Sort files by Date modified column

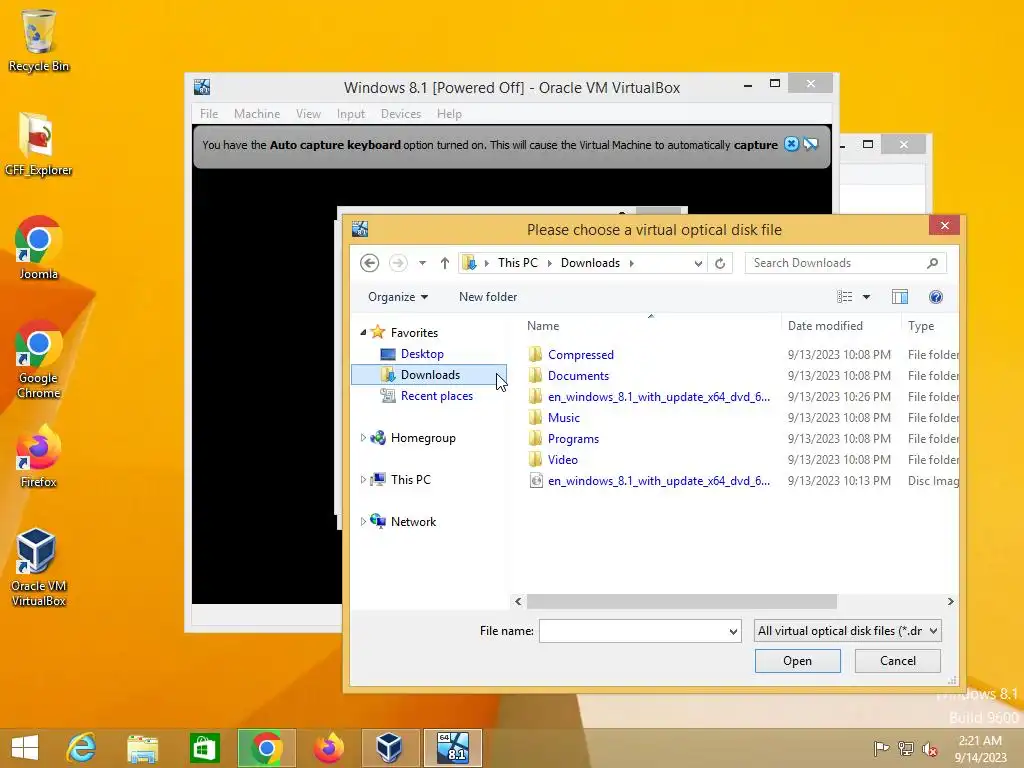[x=825, y=326]
